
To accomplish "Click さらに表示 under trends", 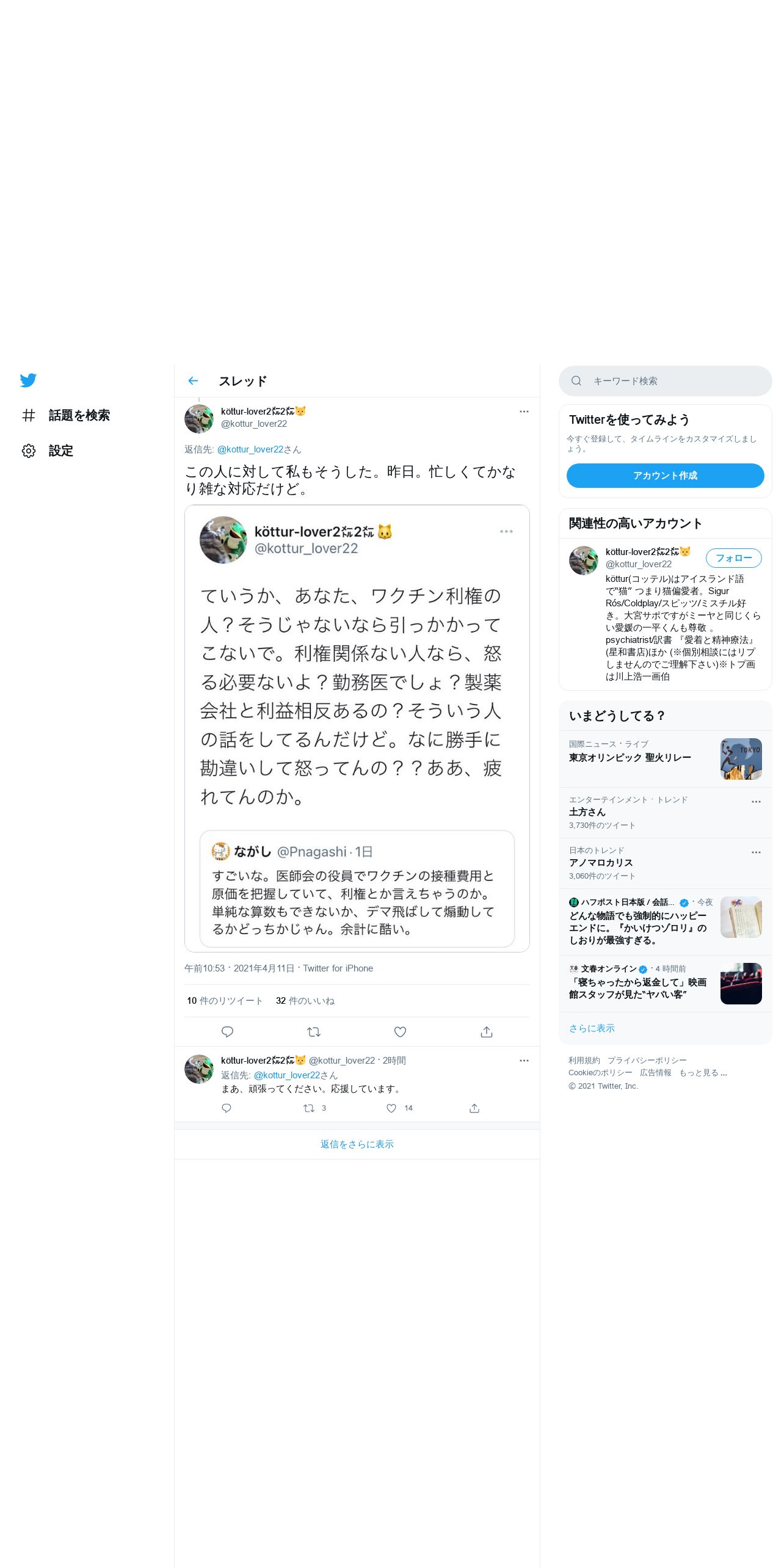I will (x=592, y=1028).
